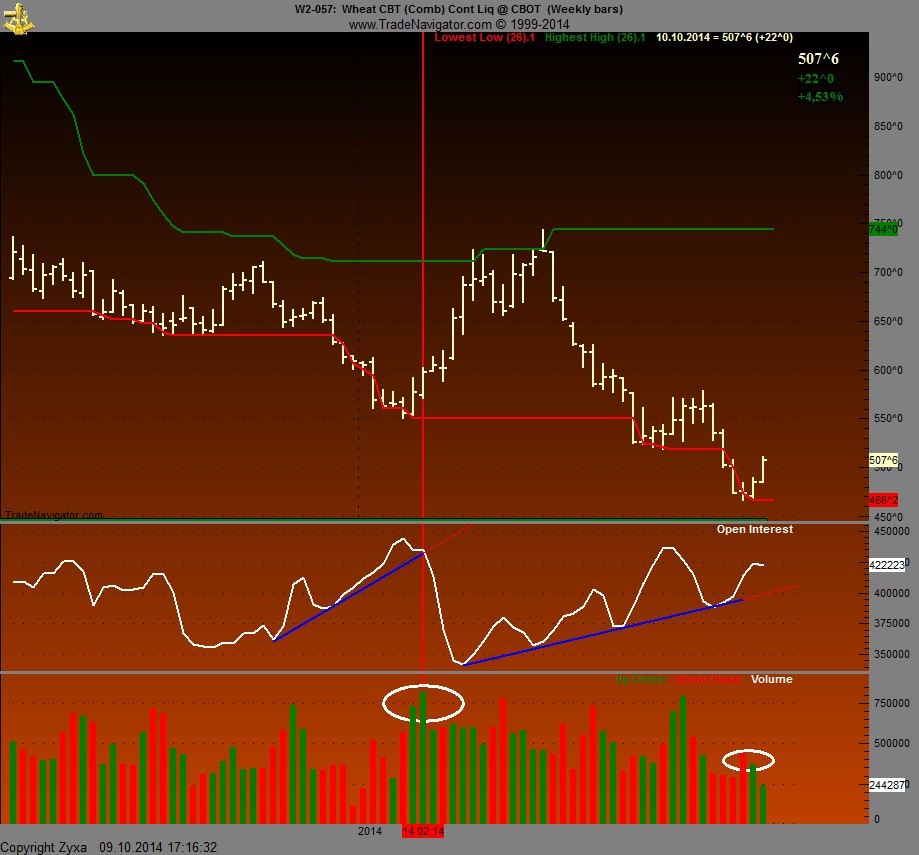This screenshot has height=855, width=919.
Task: Click the +4,53% change value
Action: point(820,97)
